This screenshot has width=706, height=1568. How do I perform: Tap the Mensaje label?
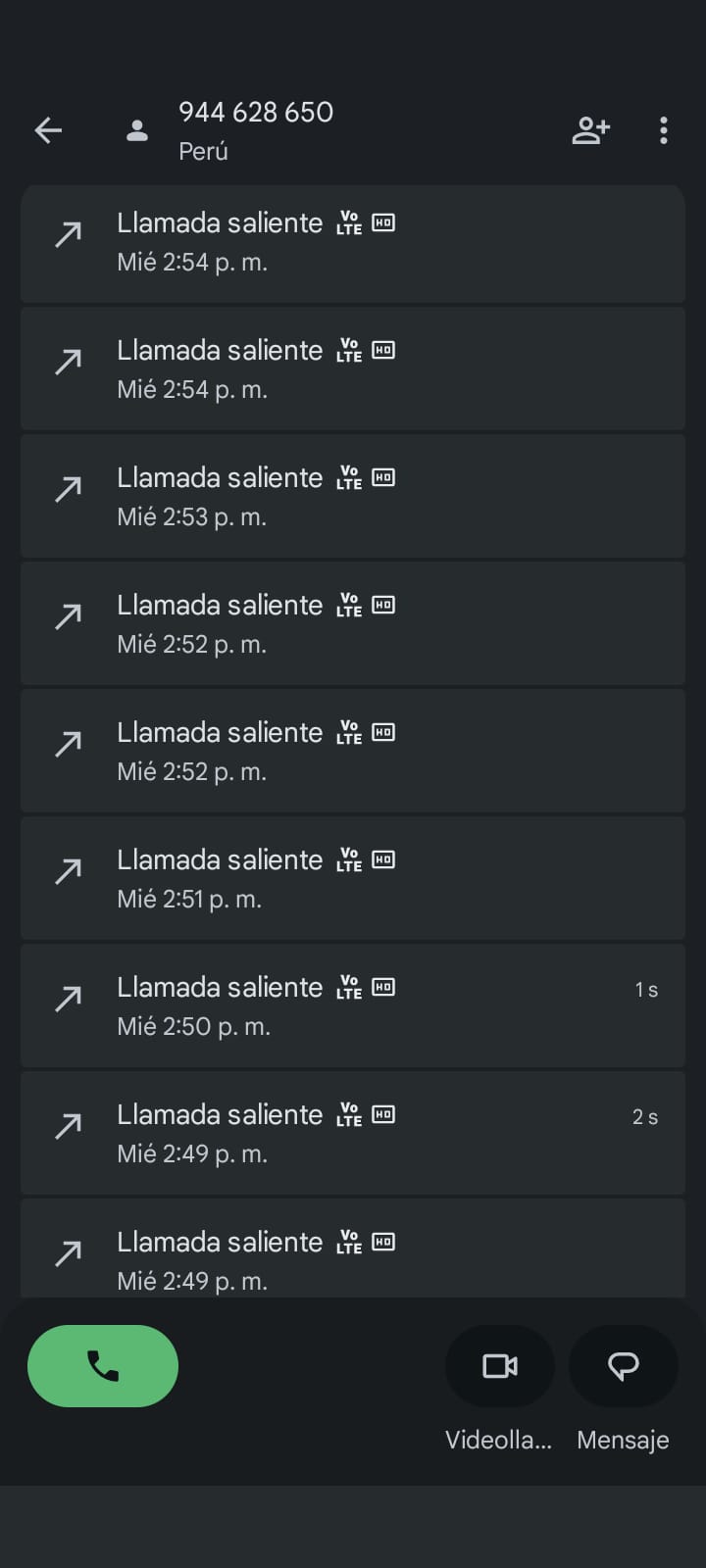point(623,1440)
